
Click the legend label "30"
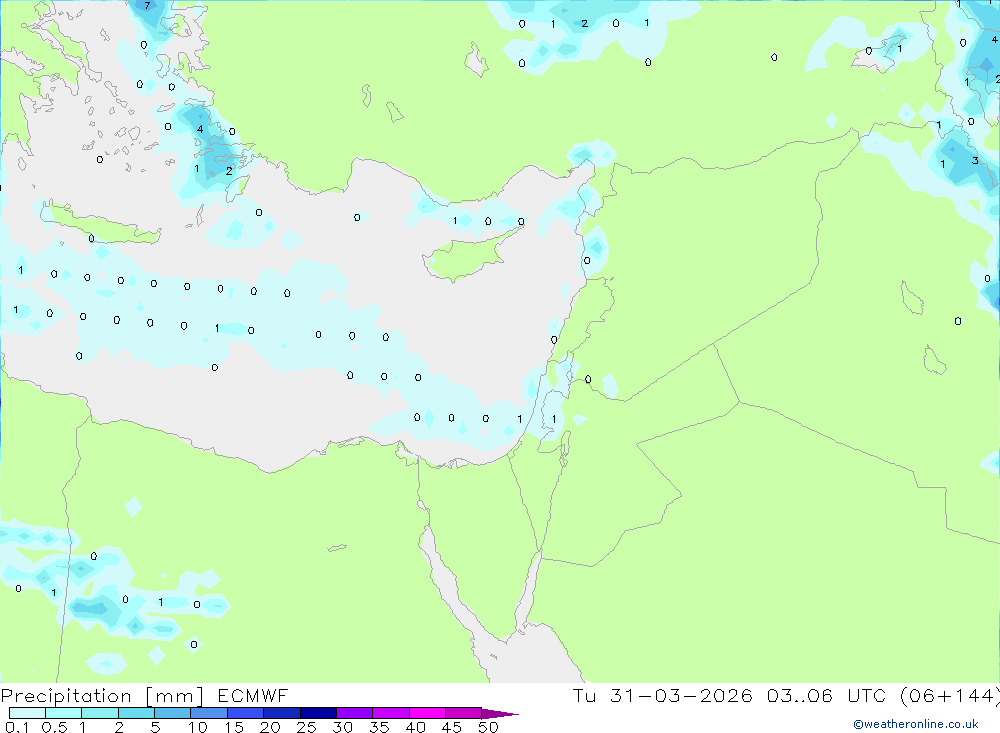pos(342,727)
